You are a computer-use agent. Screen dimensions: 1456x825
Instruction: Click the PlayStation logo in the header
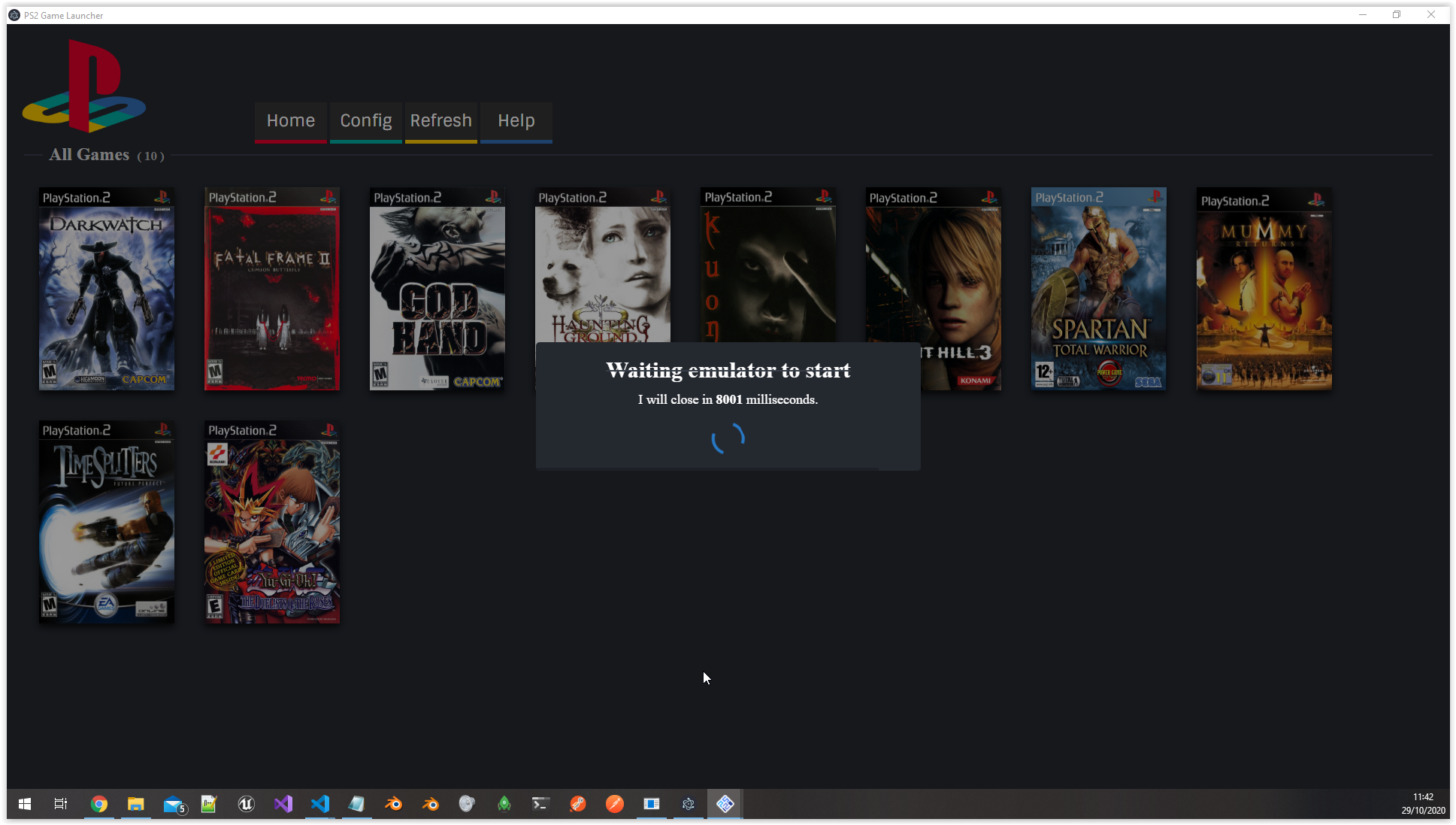click(84, 87)
